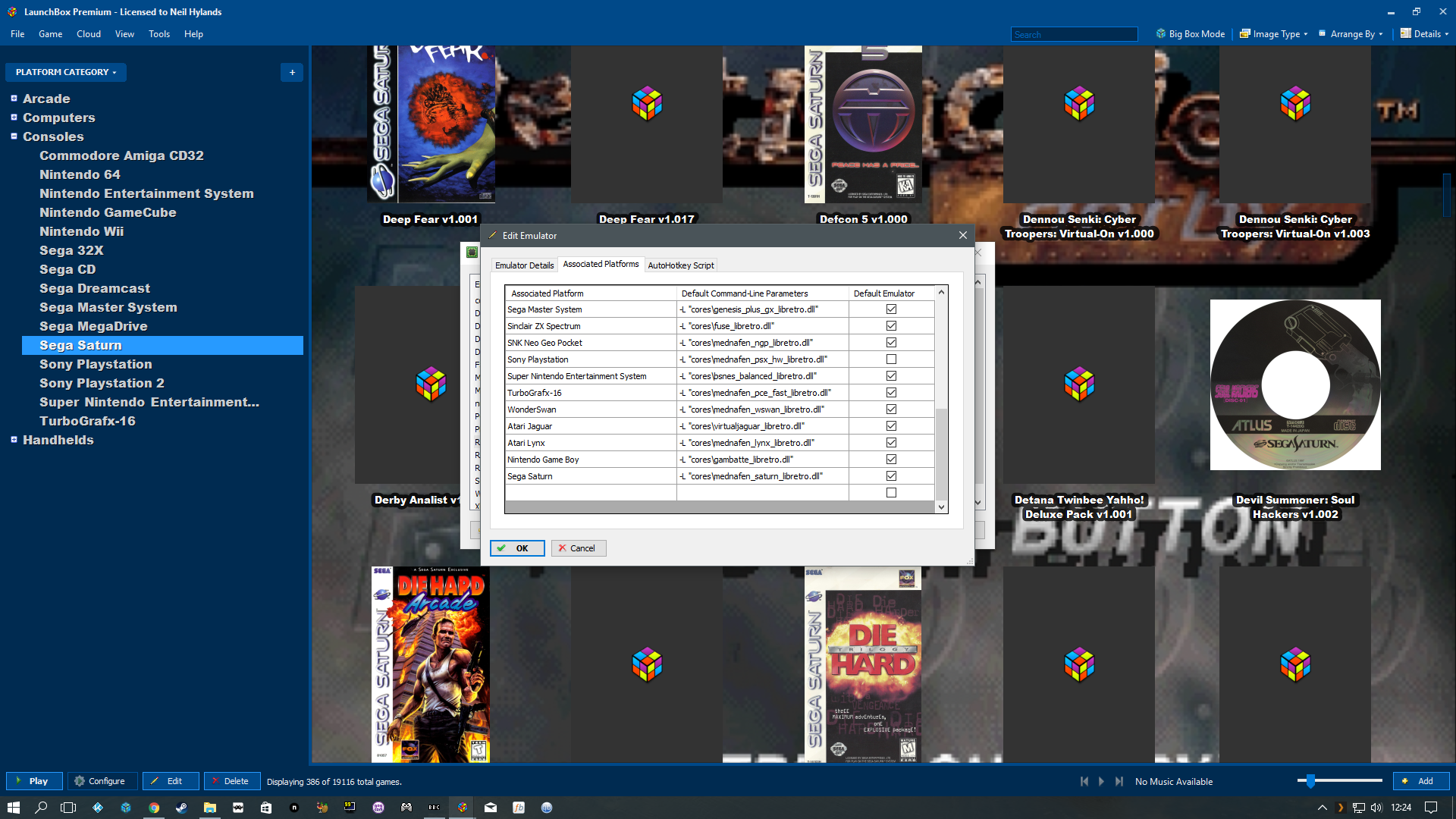
Task: Uncheck the default emulator box for Sega Saturn
Action: coord(891,476)
